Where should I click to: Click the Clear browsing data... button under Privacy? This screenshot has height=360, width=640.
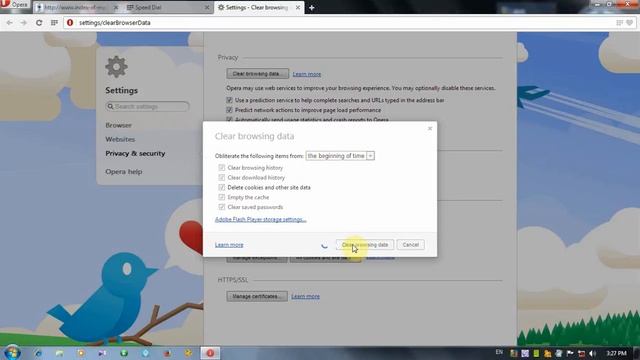point(258,74)
